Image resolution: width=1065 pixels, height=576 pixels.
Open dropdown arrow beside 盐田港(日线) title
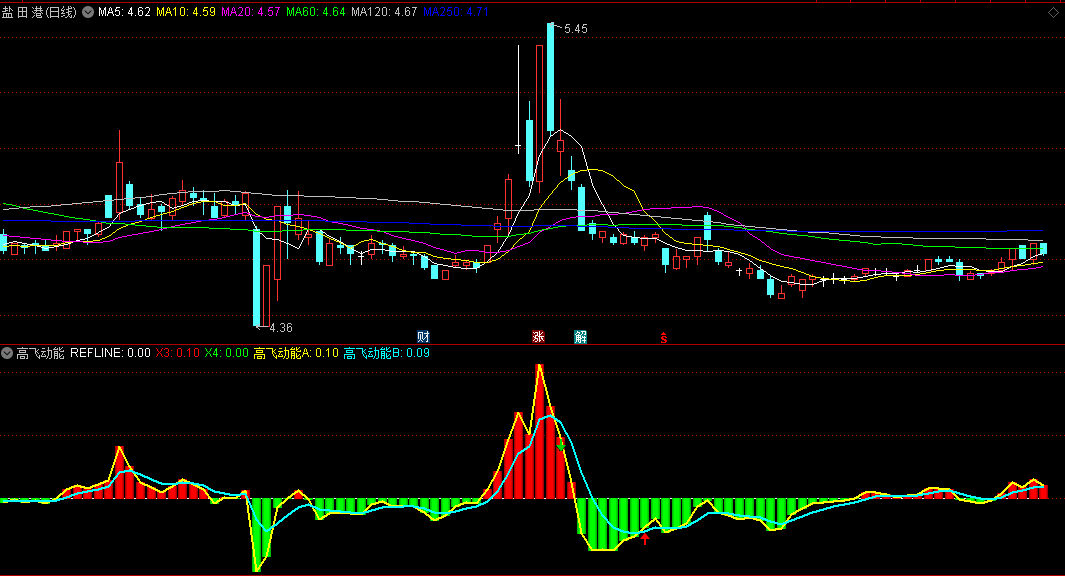click(88, 12)
